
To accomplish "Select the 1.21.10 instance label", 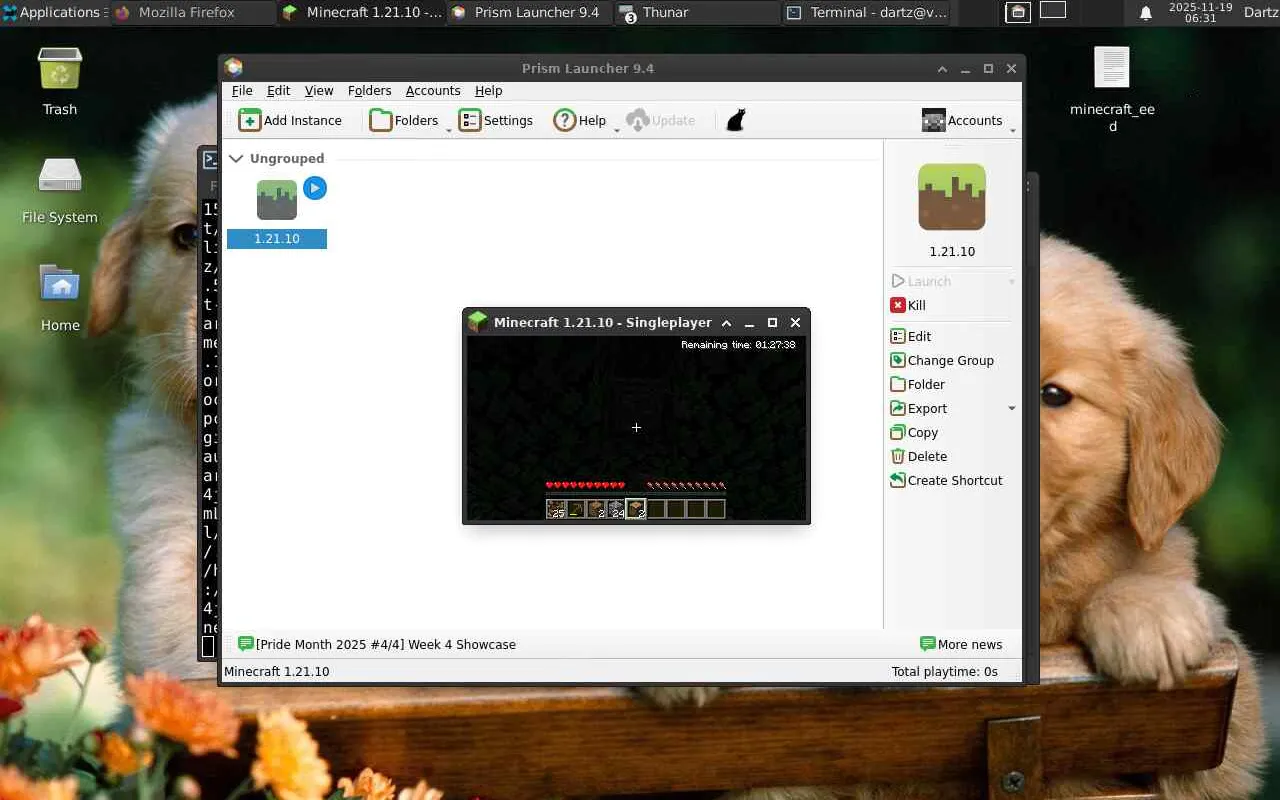I will [x=277, y=239].
